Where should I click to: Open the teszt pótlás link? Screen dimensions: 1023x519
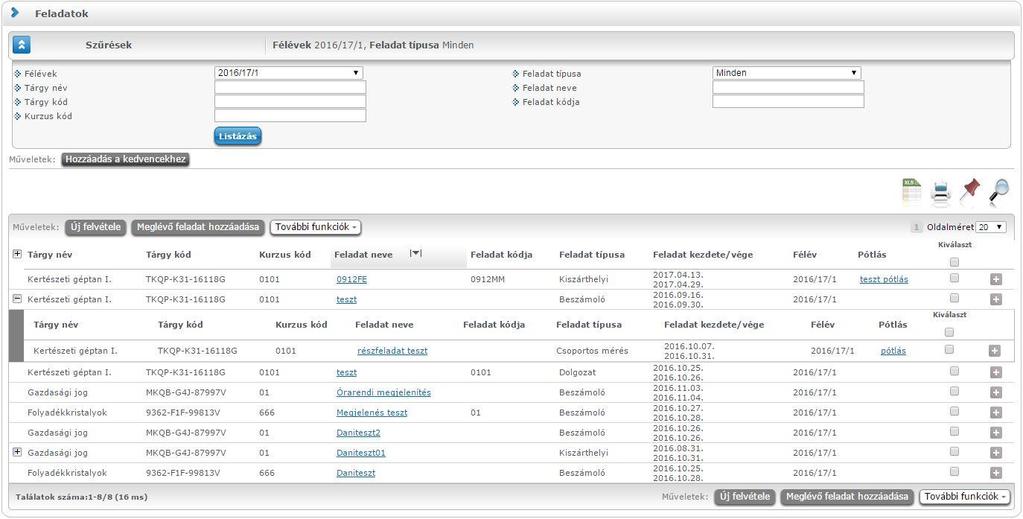pyautogui.click(x=884, y=279)
